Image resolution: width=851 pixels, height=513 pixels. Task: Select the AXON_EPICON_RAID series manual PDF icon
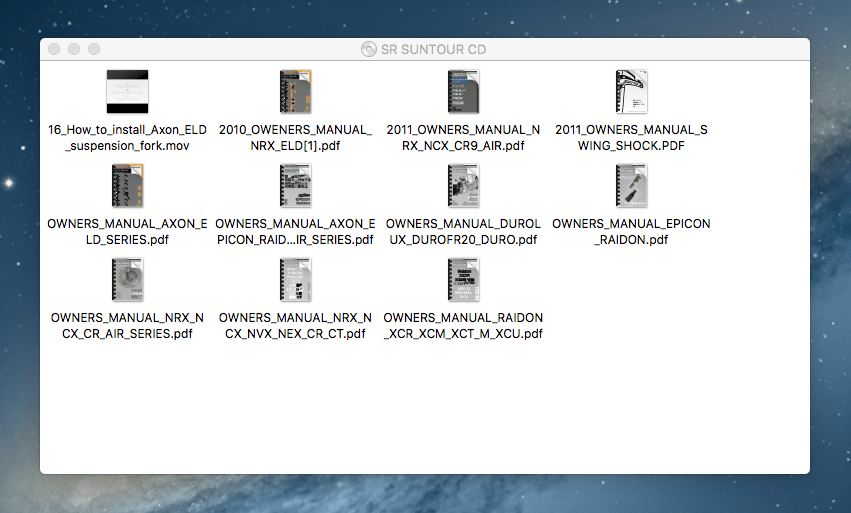(x=295, y=186)
